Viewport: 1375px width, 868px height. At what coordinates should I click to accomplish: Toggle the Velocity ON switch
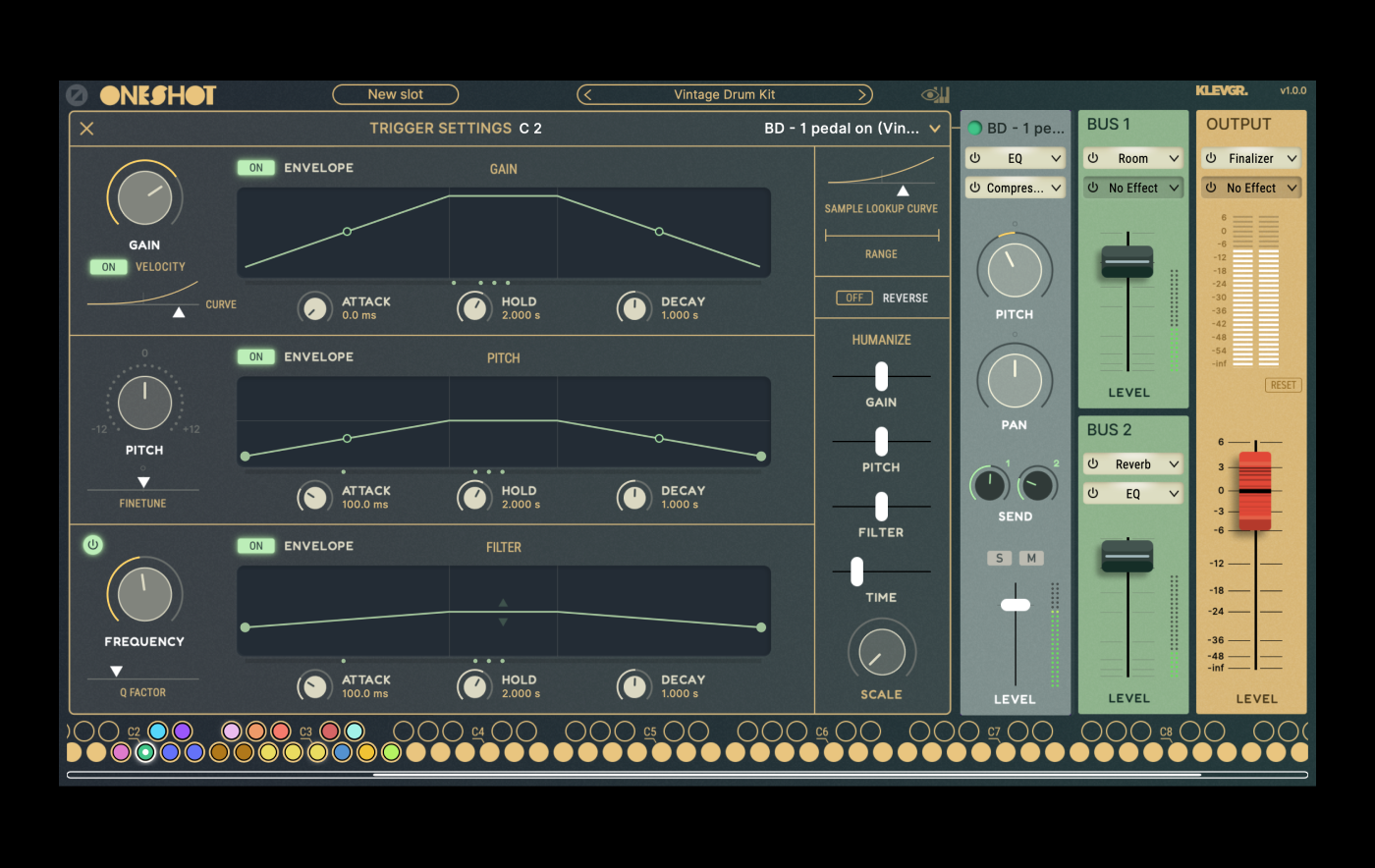coord(108,267)
